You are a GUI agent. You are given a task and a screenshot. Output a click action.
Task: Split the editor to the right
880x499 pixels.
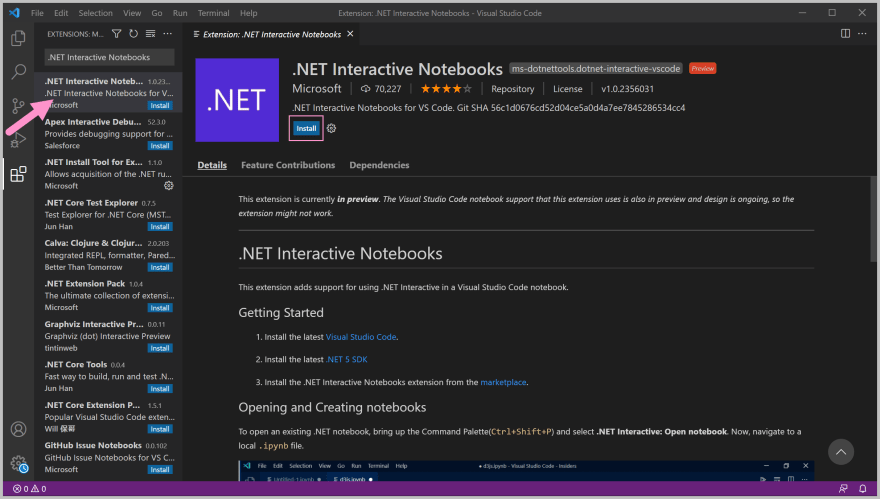point(845,34)
